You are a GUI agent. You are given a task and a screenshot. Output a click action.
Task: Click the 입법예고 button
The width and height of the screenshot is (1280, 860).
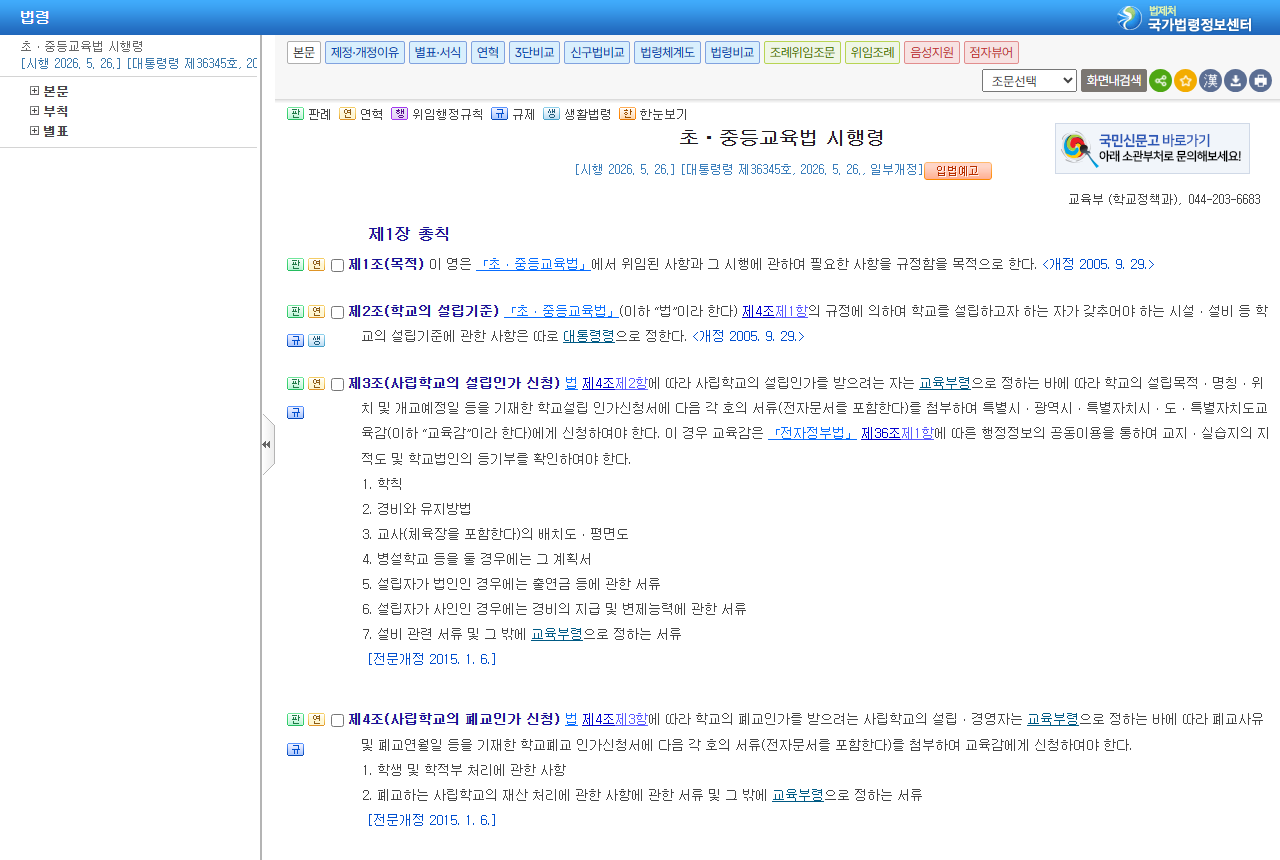958,171
